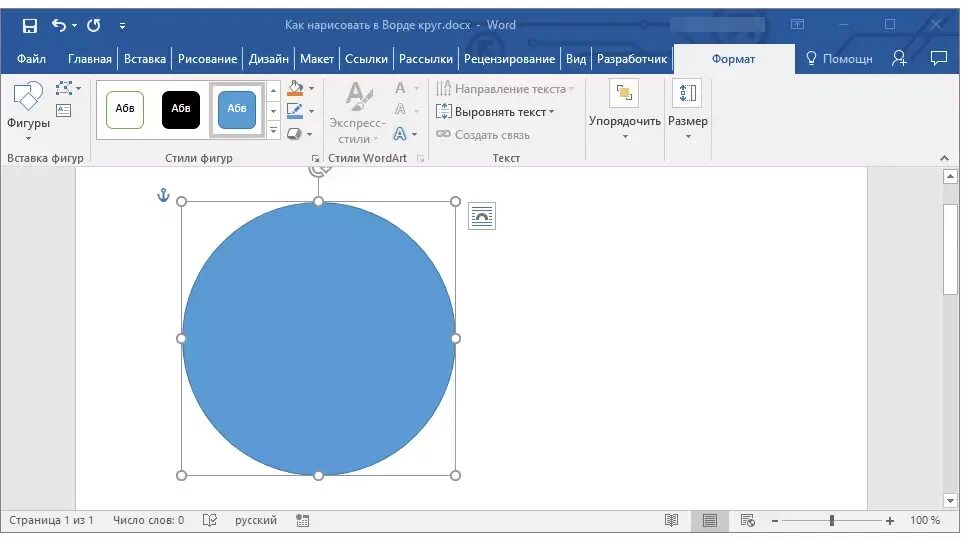Open the spelling check book icon

point(210,521)
